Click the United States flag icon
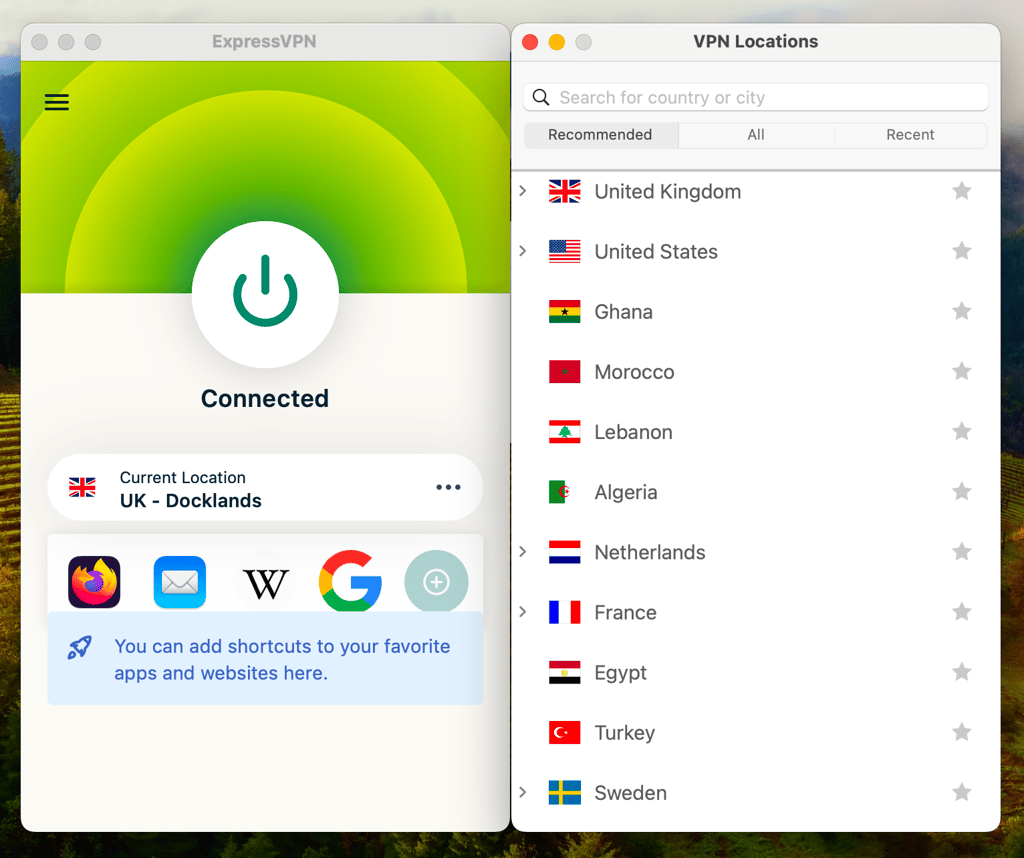The width and height of the screenshot is (1024, 858). (x=565, y=251)
